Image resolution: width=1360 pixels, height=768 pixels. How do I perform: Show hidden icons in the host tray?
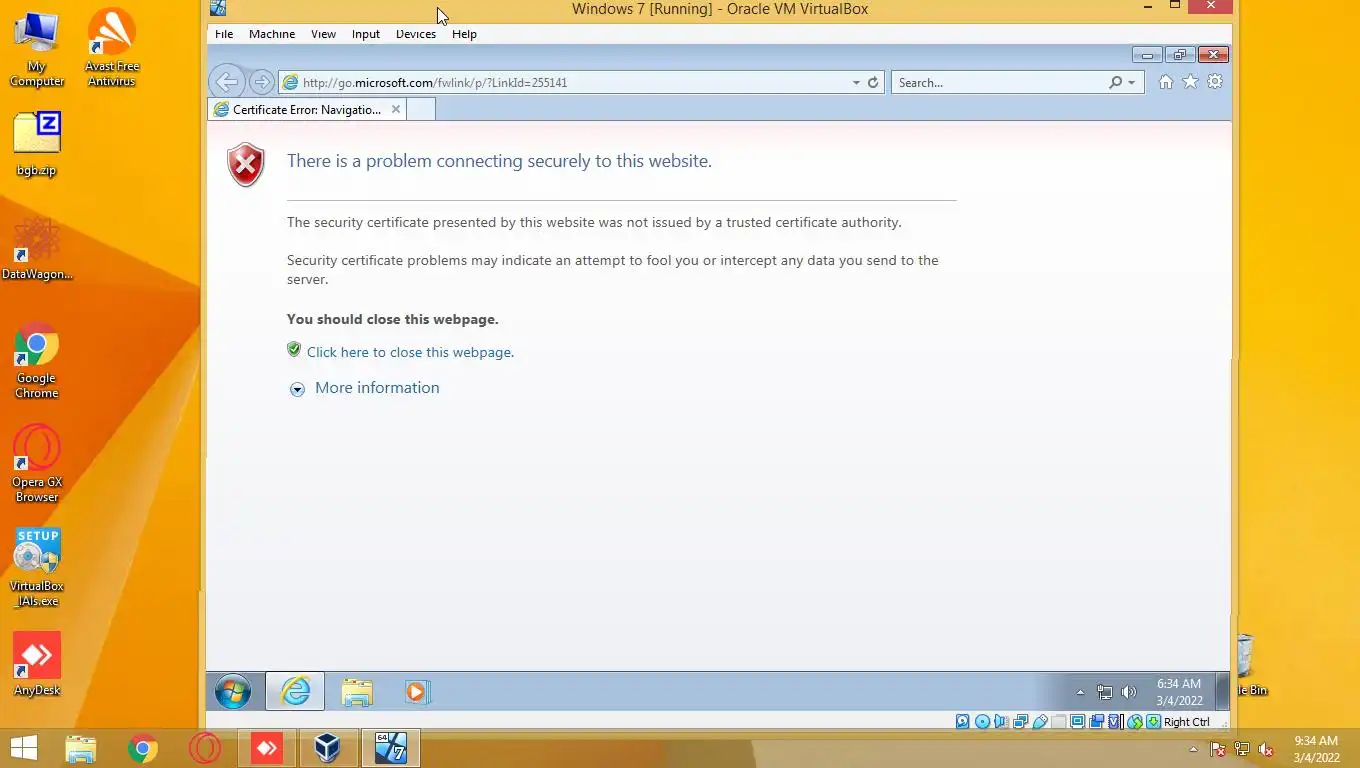1193,749
